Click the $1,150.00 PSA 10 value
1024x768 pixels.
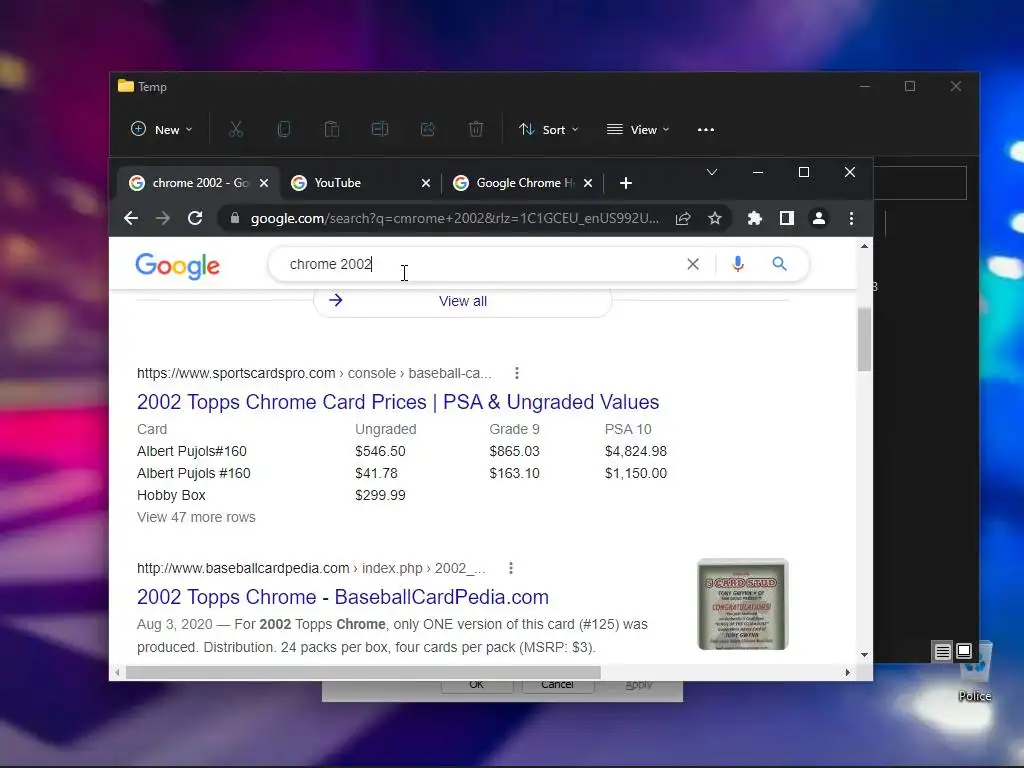635,473
